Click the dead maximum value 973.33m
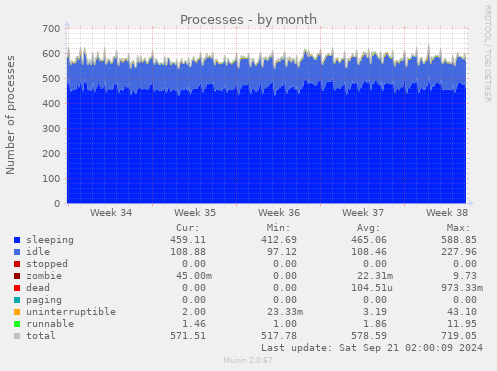The image size is (497, 371). [462, 288]
